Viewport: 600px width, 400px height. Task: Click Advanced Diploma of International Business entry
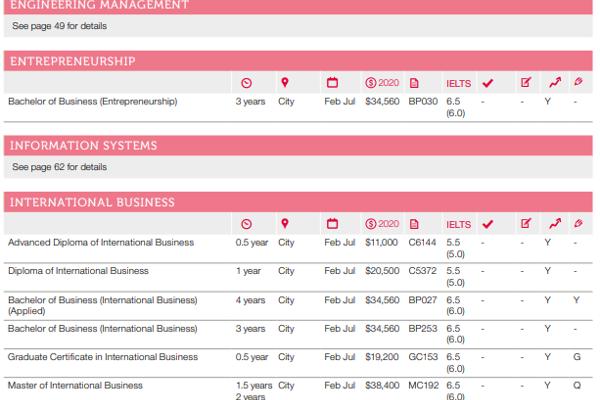[x=101, y=243]
